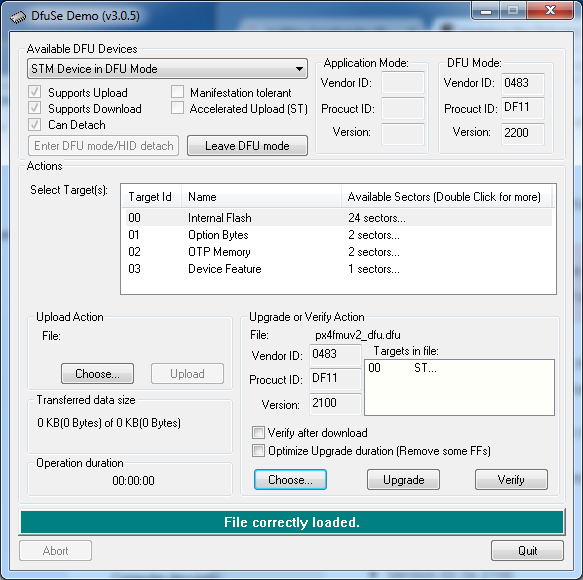Select the Device Feature target row
Screen dimensions: 583x580
point(338,269)
